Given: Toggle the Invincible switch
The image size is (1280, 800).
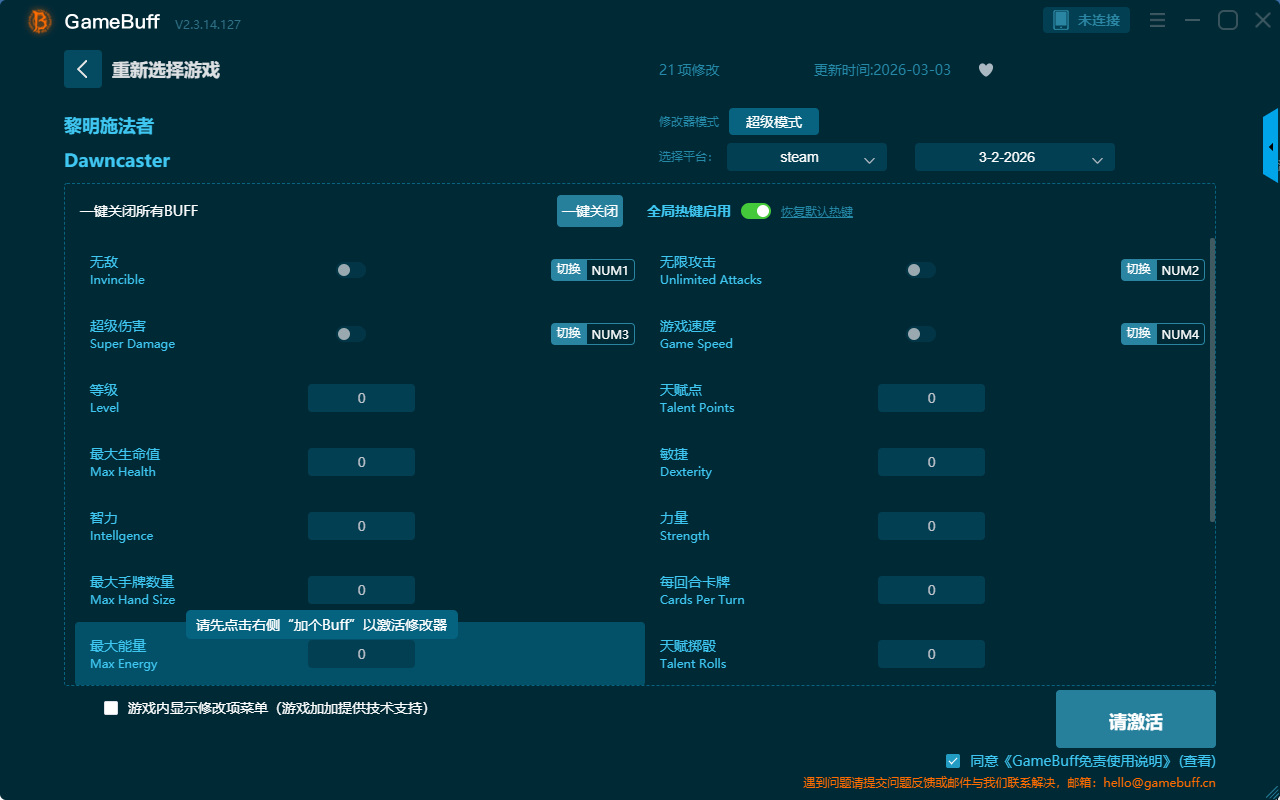Looking at the screenshot, I should 351,270.
